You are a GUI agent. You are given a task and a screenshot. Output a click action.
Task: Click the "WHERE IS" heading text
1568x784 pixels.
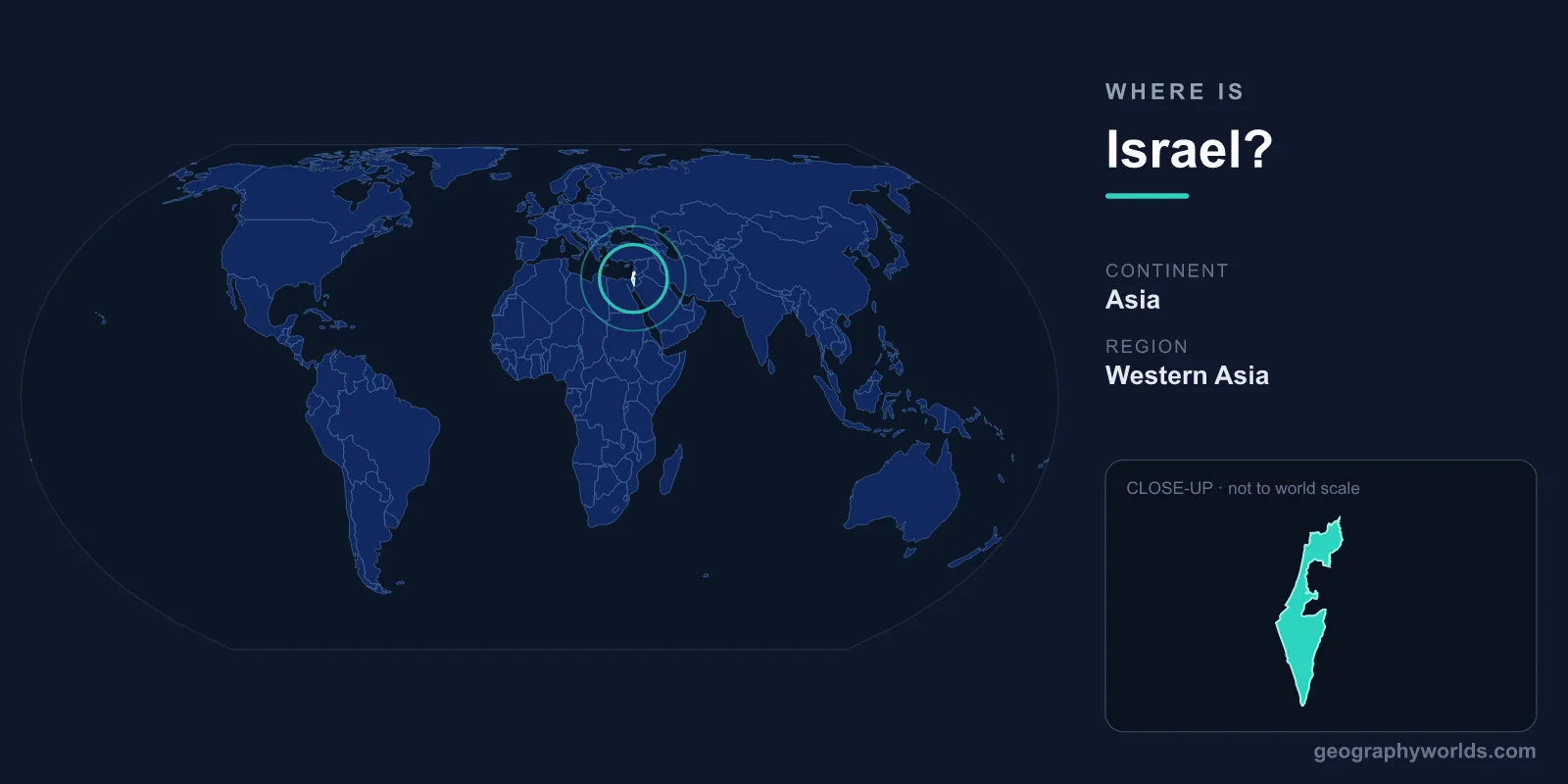(1174, 92)
